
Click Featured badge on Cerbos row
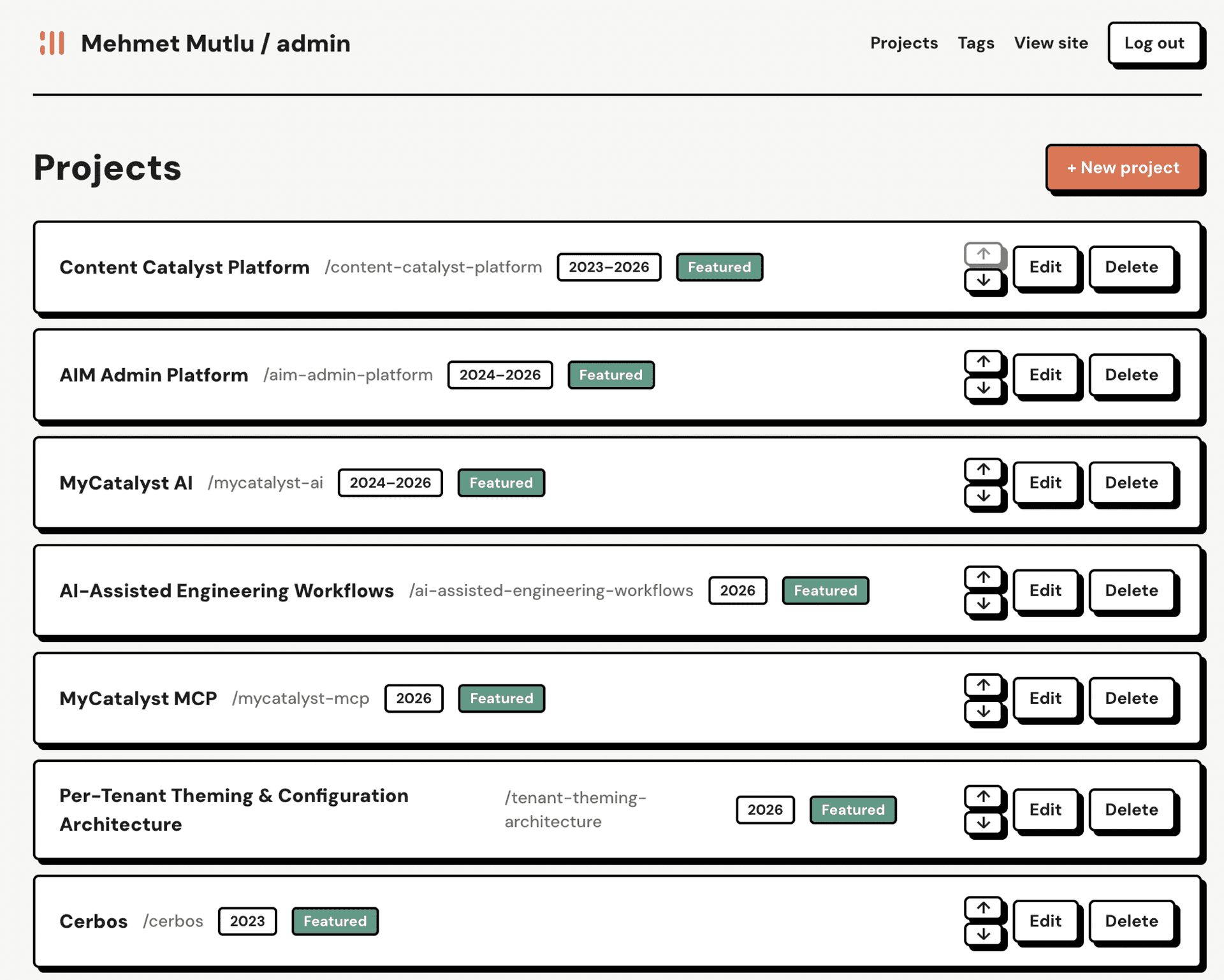pos(335,921)
